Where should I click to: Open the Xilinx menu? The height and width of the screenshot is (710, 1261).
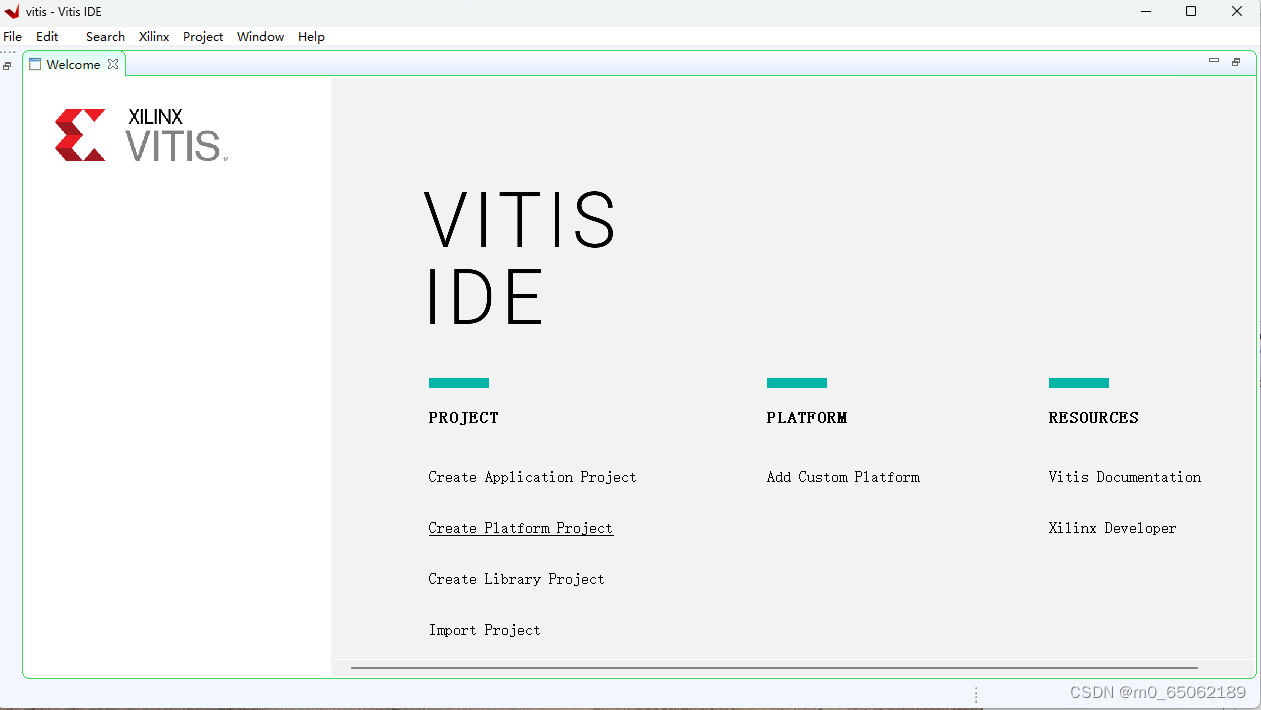click(x=153, y=36)
